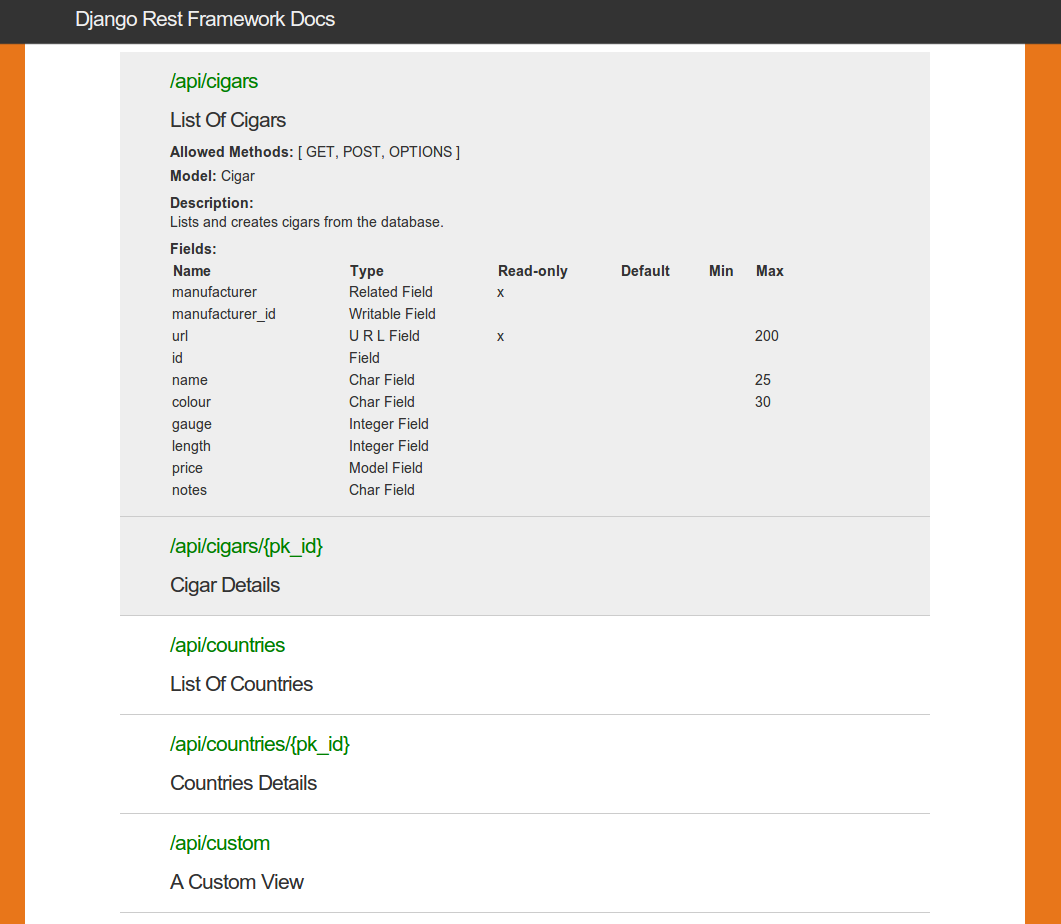Expand the /api/custom endpoint section
The height and width of the screenshot is (924, 1061).
220,843
